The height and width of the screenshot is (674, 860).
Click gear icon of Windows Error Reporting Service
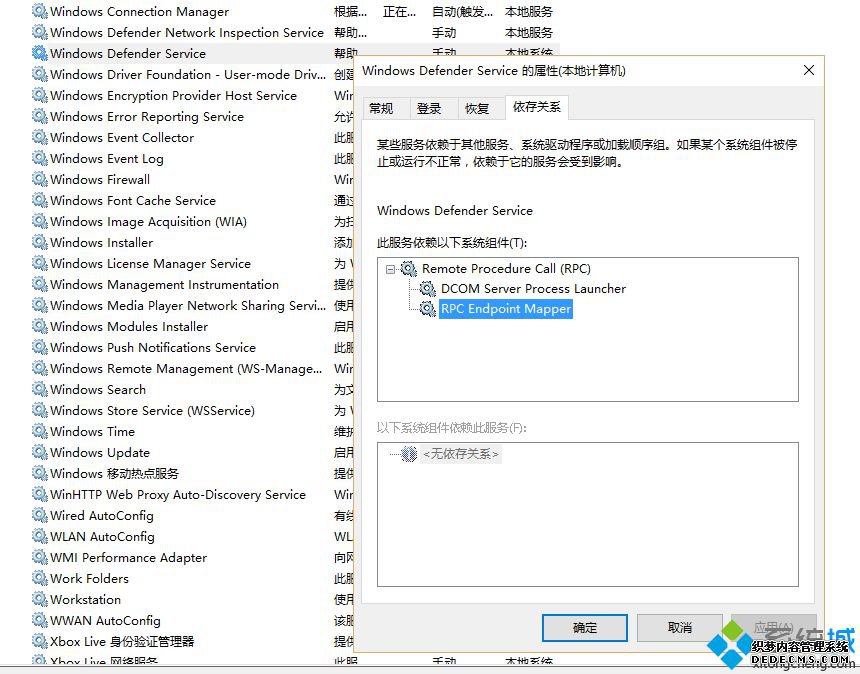[x=39, y=116]
